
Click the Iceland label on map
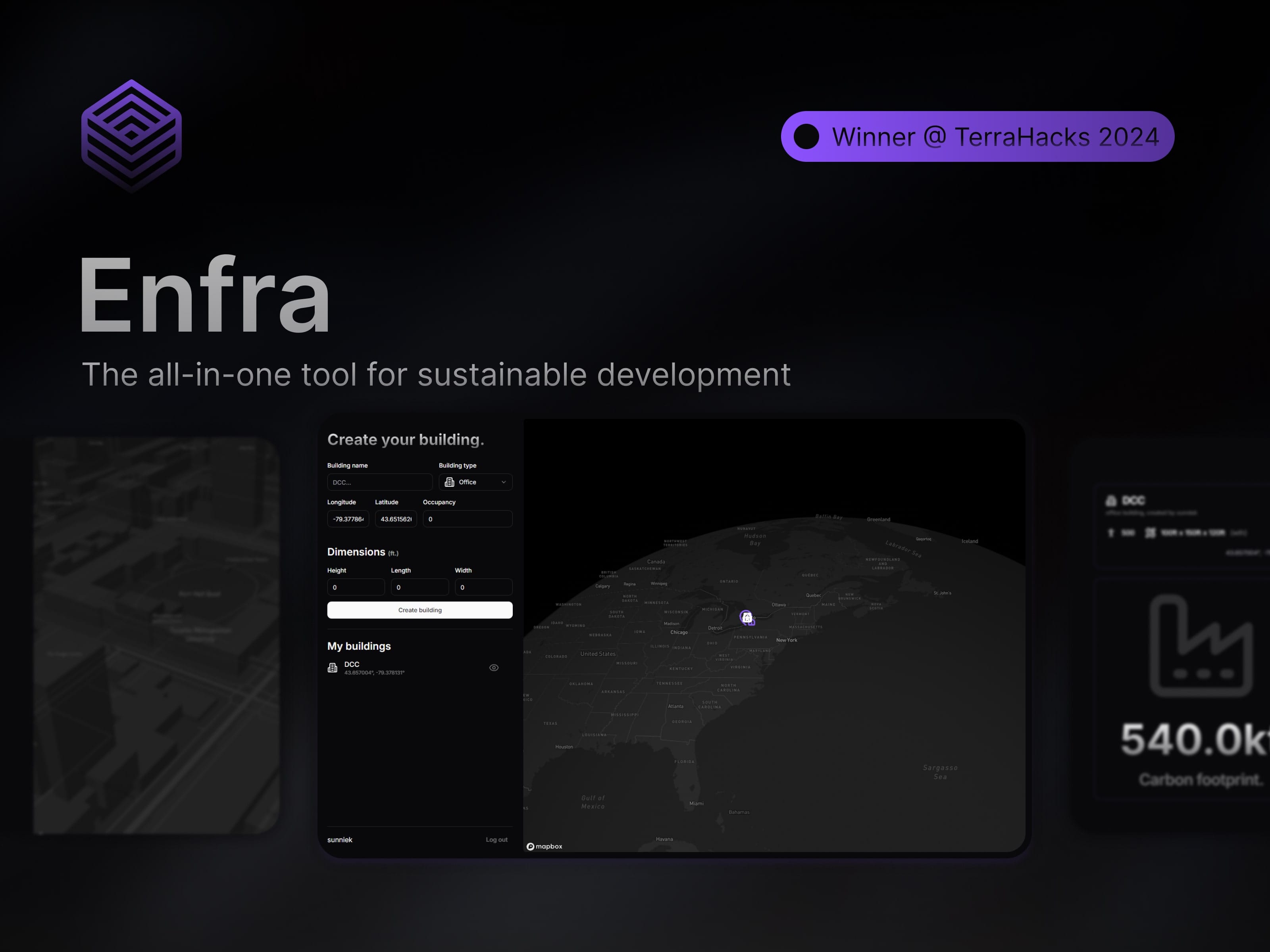tap(970, 541)
